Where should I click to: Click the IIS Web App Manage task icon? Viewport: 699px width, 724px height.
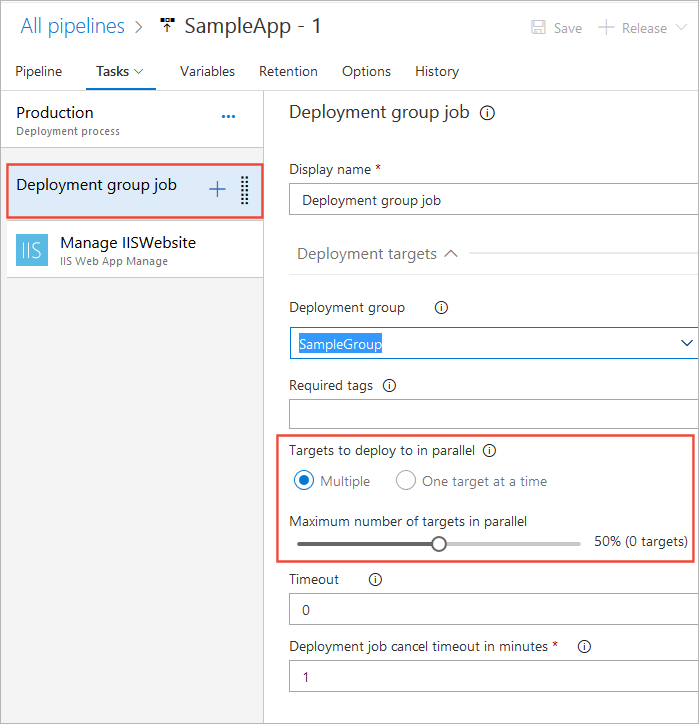click(x=32, y=250)
